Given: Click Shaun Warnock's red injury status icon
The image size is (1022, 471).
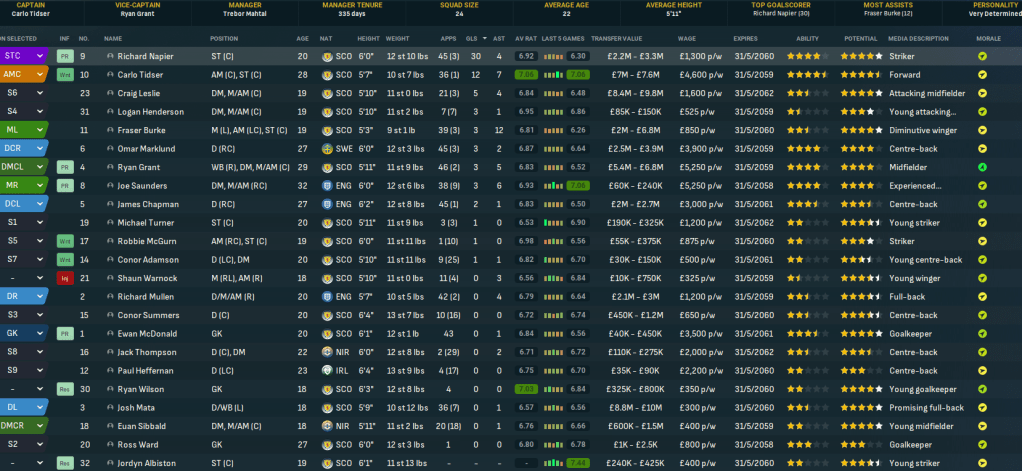Looking at the screenshot, I should click(x=65, y=277).
